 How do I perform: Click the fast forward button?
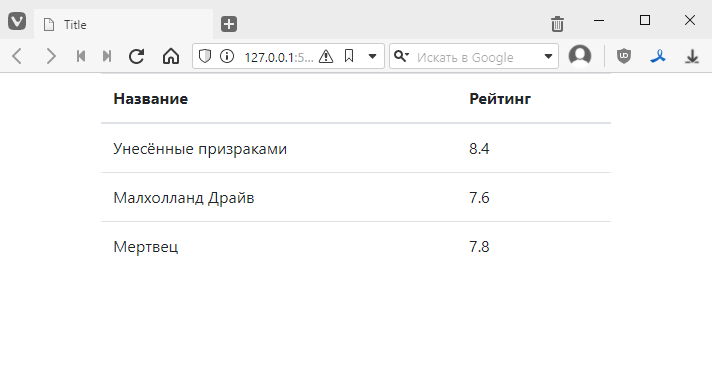pos(107,56)
